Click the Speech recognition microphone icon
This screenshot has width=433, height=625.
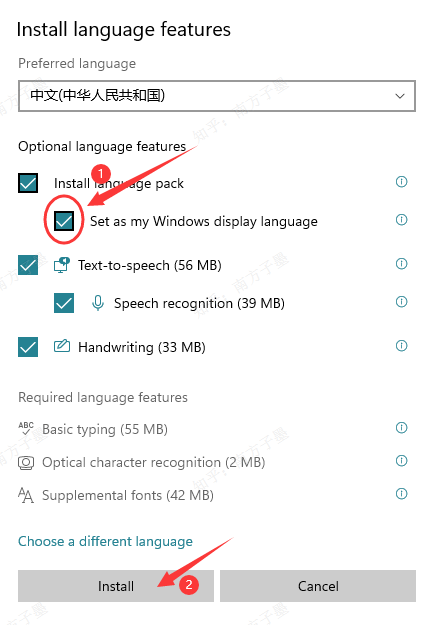[x=98, y=303]
